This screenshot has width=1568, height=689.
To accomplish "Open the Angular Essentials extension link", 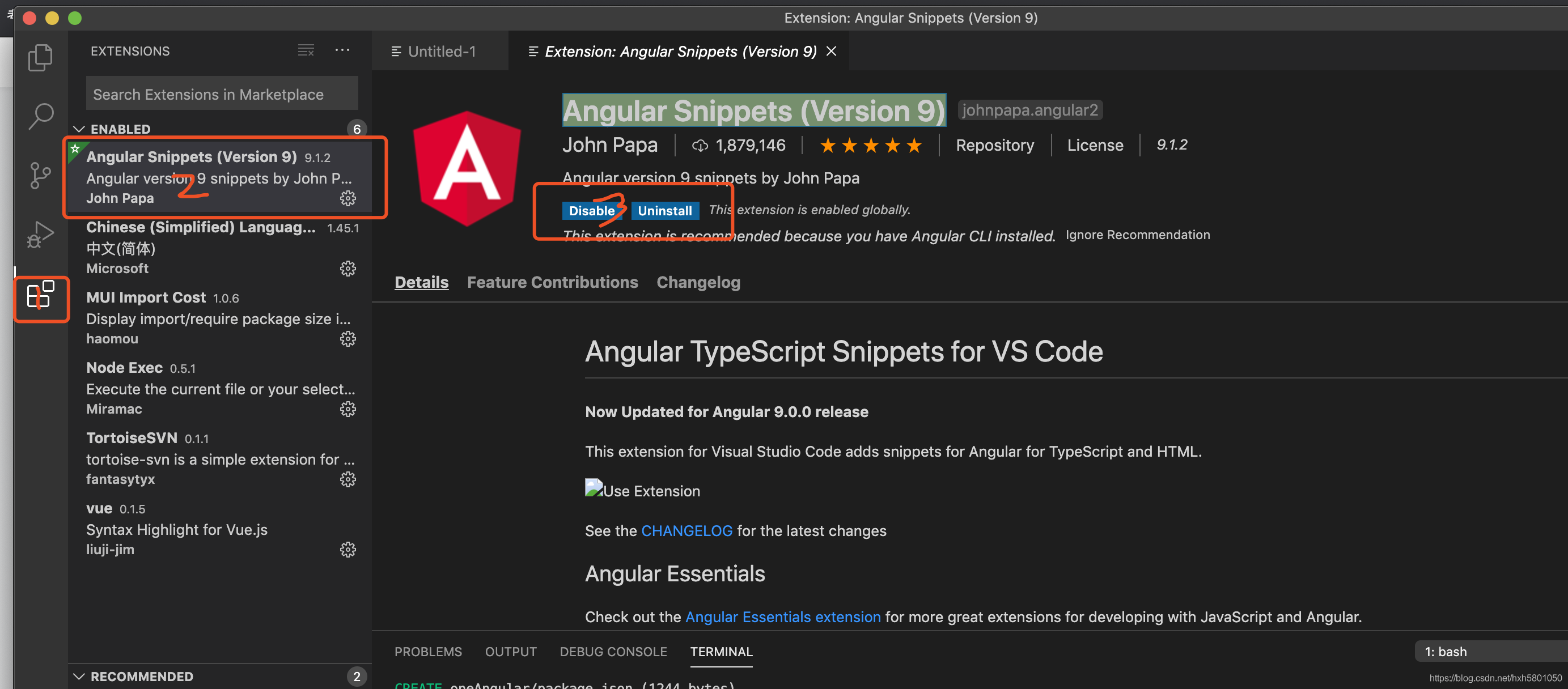I will click(782, 616).
